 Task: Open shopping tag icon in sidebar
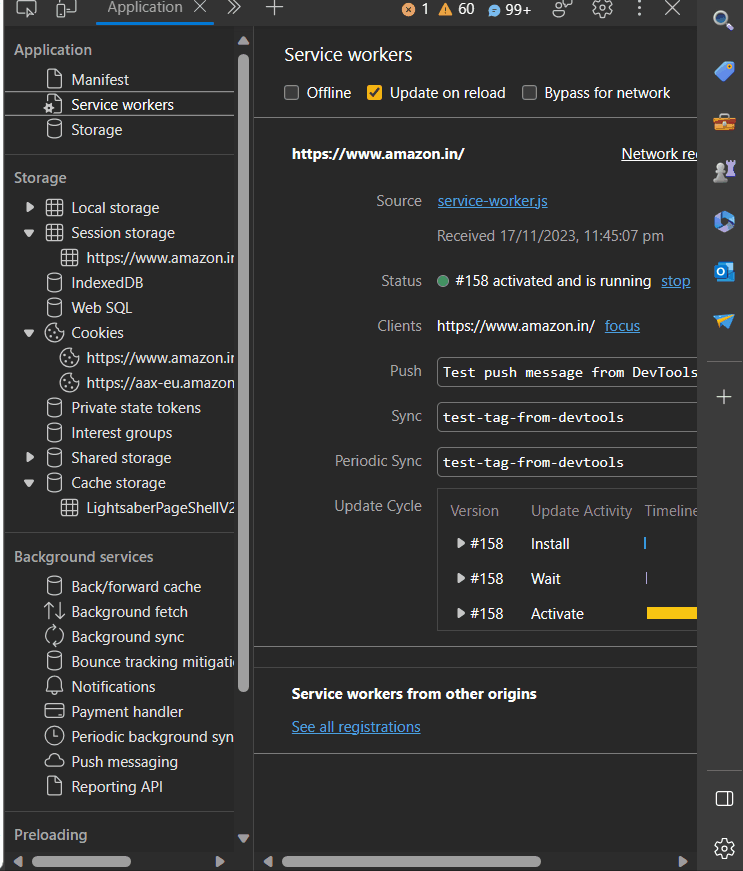(x=724, y=71)
